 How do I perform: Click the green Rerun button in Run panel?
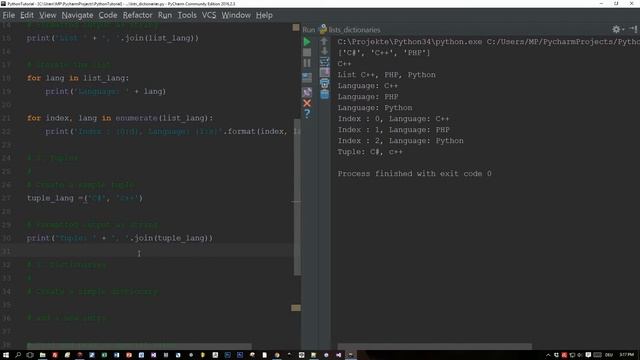click(307, 42)
